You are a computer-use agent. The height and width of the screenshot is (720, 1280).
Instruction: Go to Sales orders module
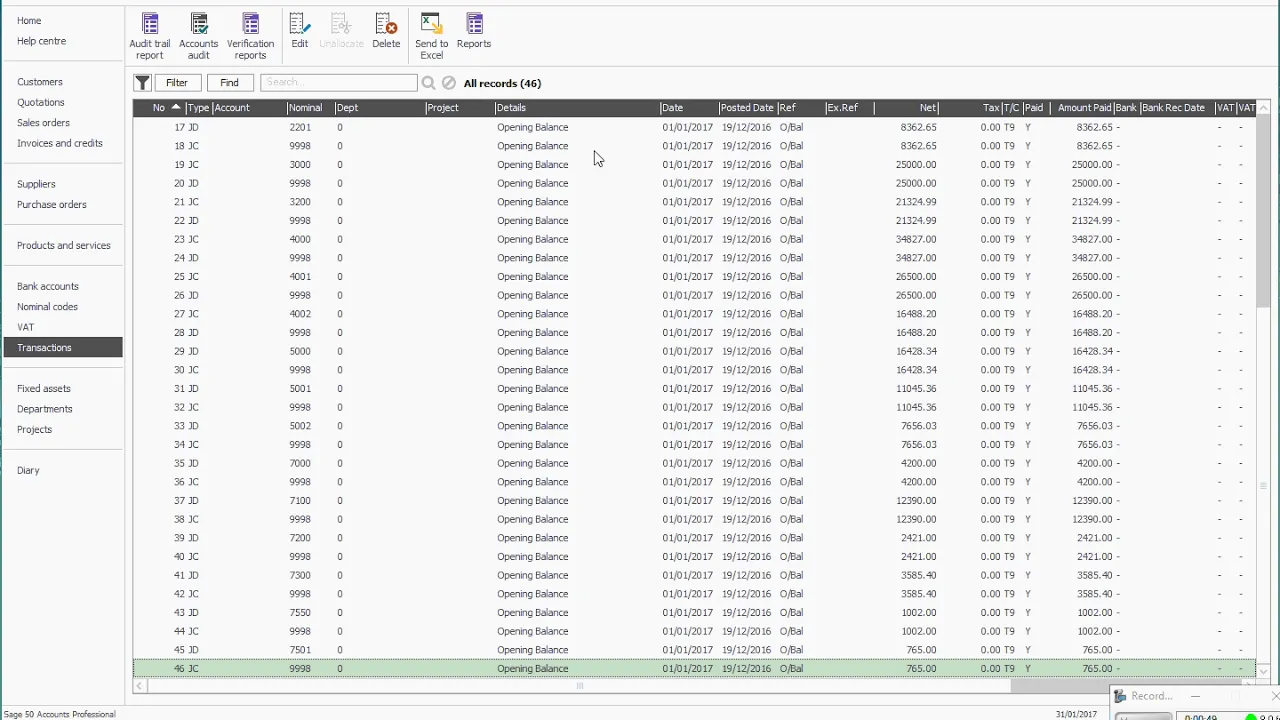43,123
